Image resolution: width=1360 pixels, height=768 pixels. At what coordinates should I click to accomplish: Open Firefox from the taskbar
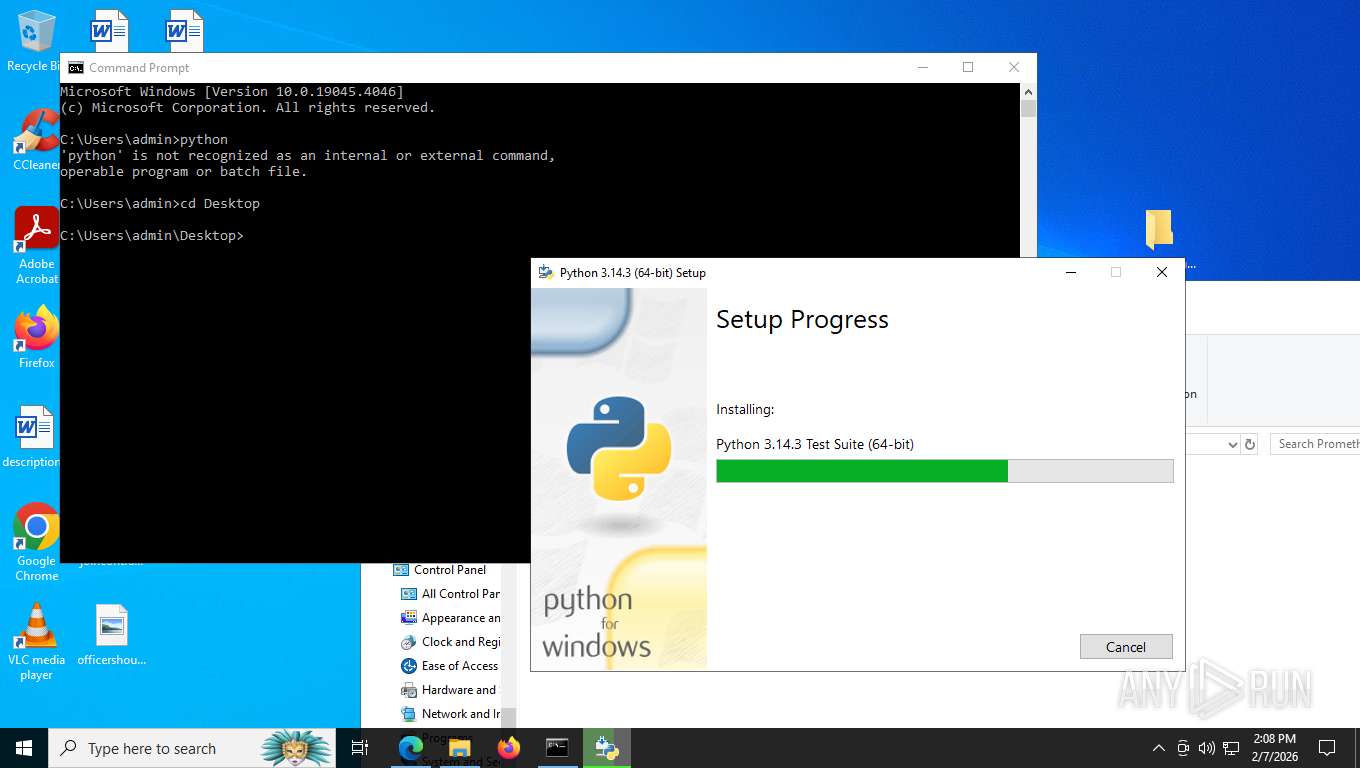click(x=508, y=748)
